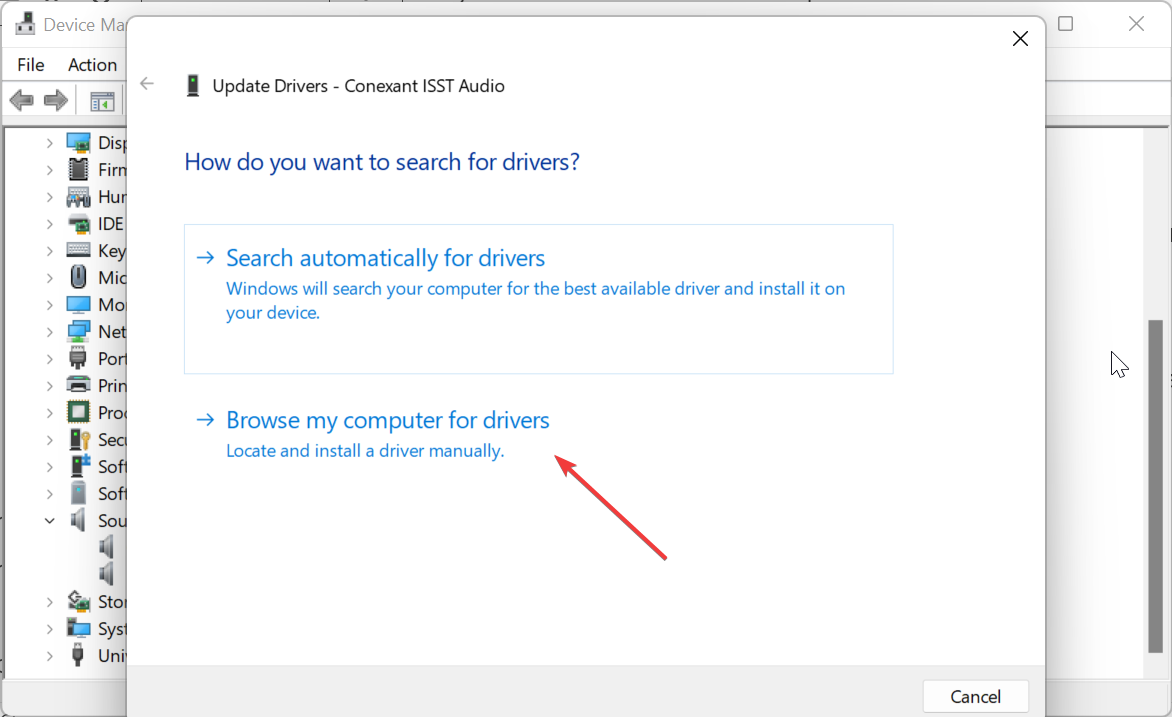
Task: Select the Security devices key icon
Action: [79, 440]
